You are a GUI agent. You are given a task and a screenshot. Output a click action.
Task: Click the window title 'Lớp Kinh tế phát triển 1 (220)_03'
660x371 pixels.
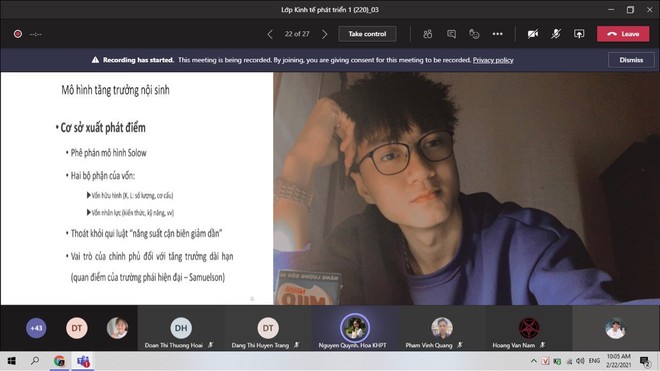point(330,10)
